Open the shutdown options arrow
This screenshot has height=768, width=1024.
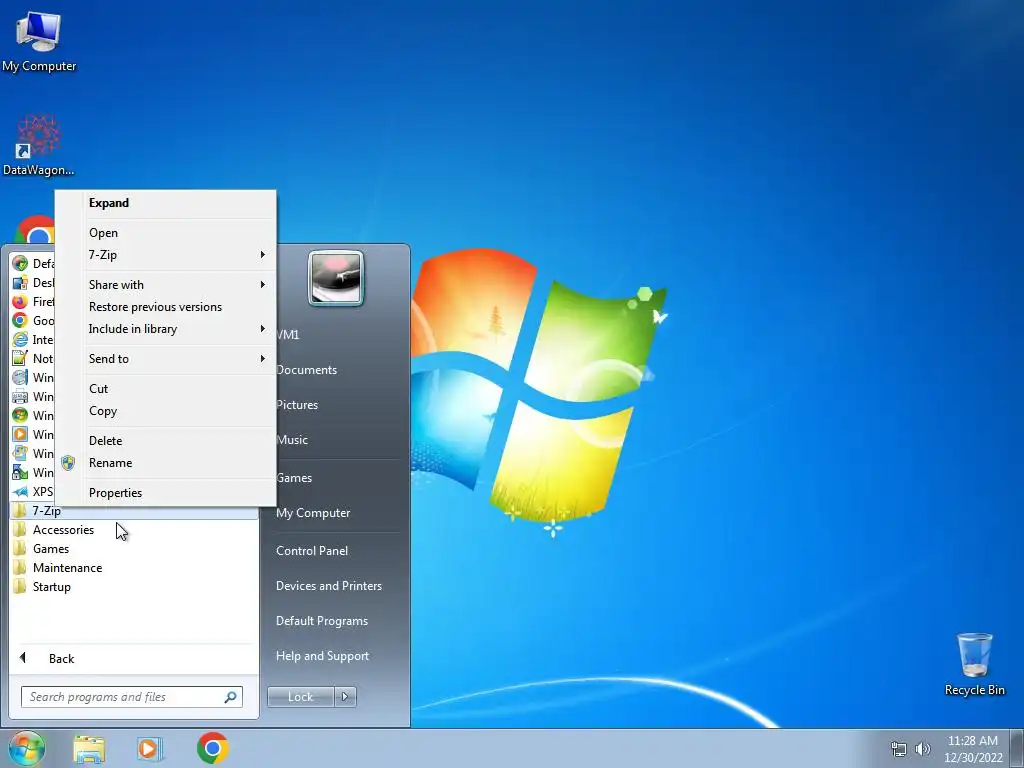345,697
